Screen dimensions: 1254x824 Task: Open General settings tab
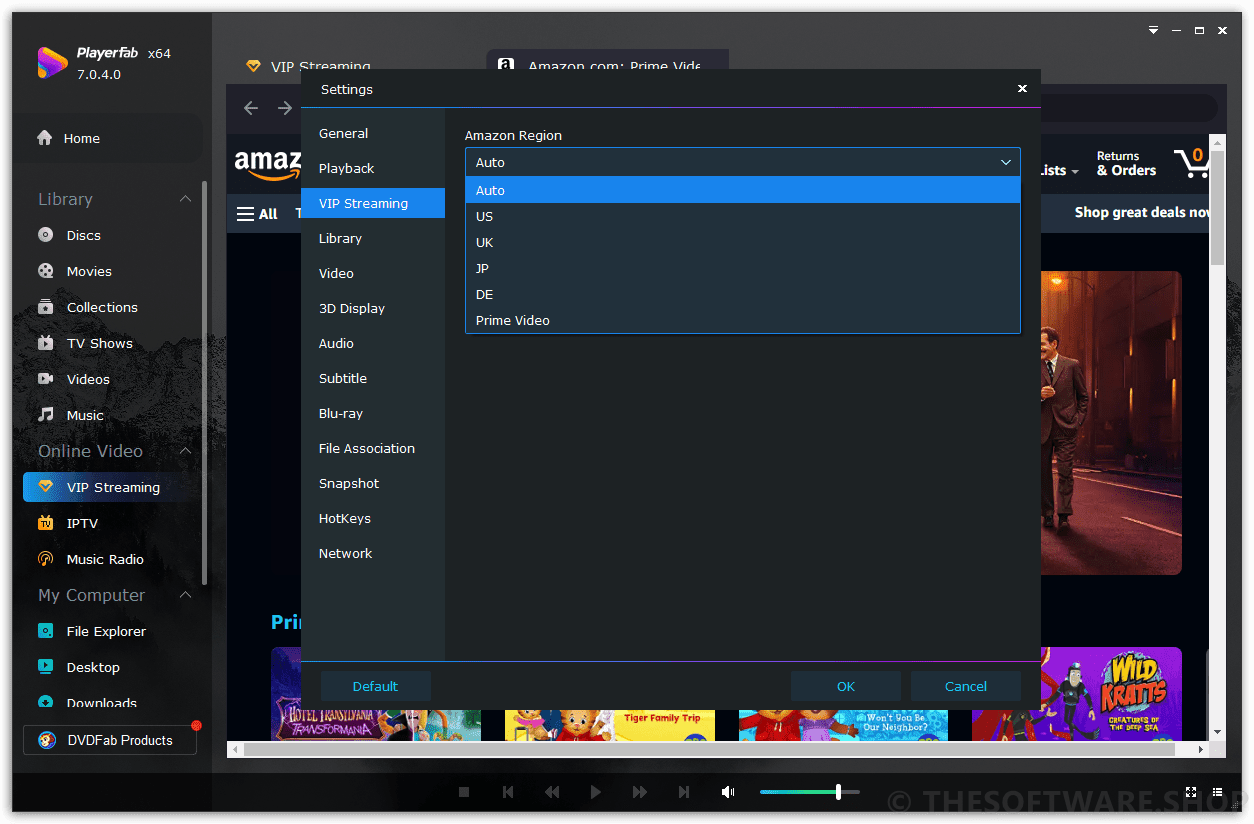pyautogui.click(x=373, y=133)
